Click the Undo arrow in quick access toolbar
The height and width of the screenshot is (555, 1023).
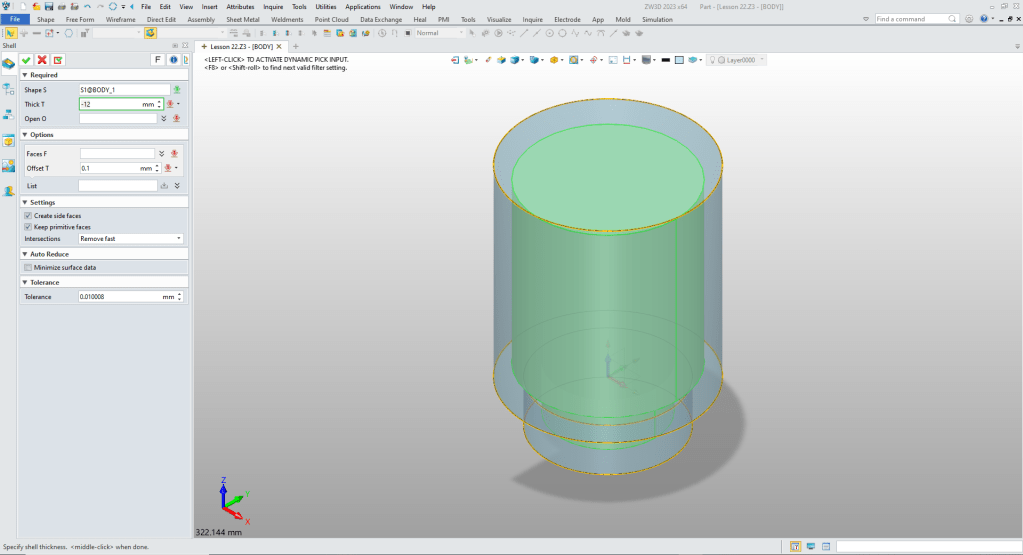[x=87, y=7]
